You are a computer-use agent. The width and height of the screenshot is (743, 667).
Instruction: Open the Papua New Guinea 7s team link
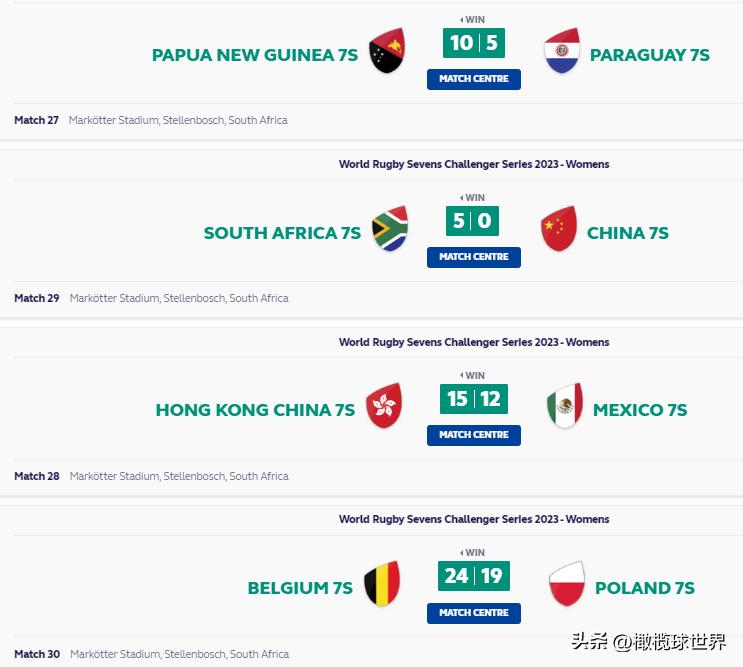[255, 56]
